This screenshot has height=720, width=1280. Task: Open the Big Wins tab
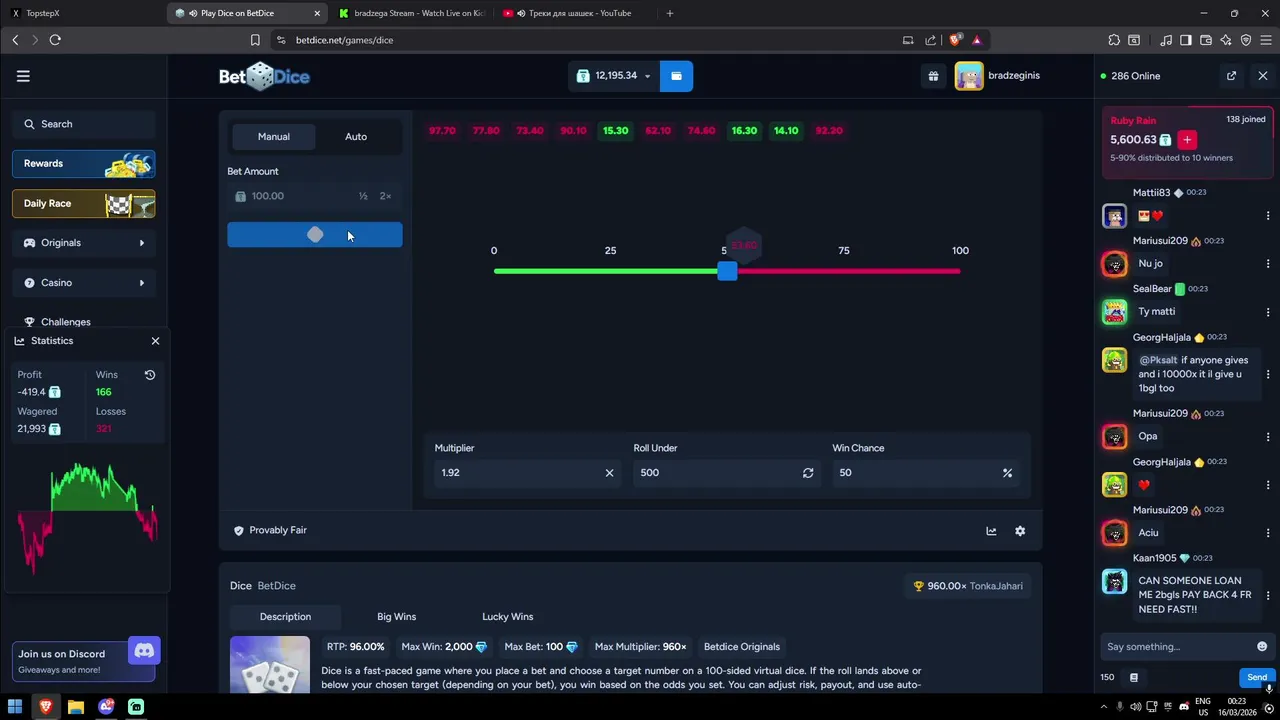(x=396, y=617)
